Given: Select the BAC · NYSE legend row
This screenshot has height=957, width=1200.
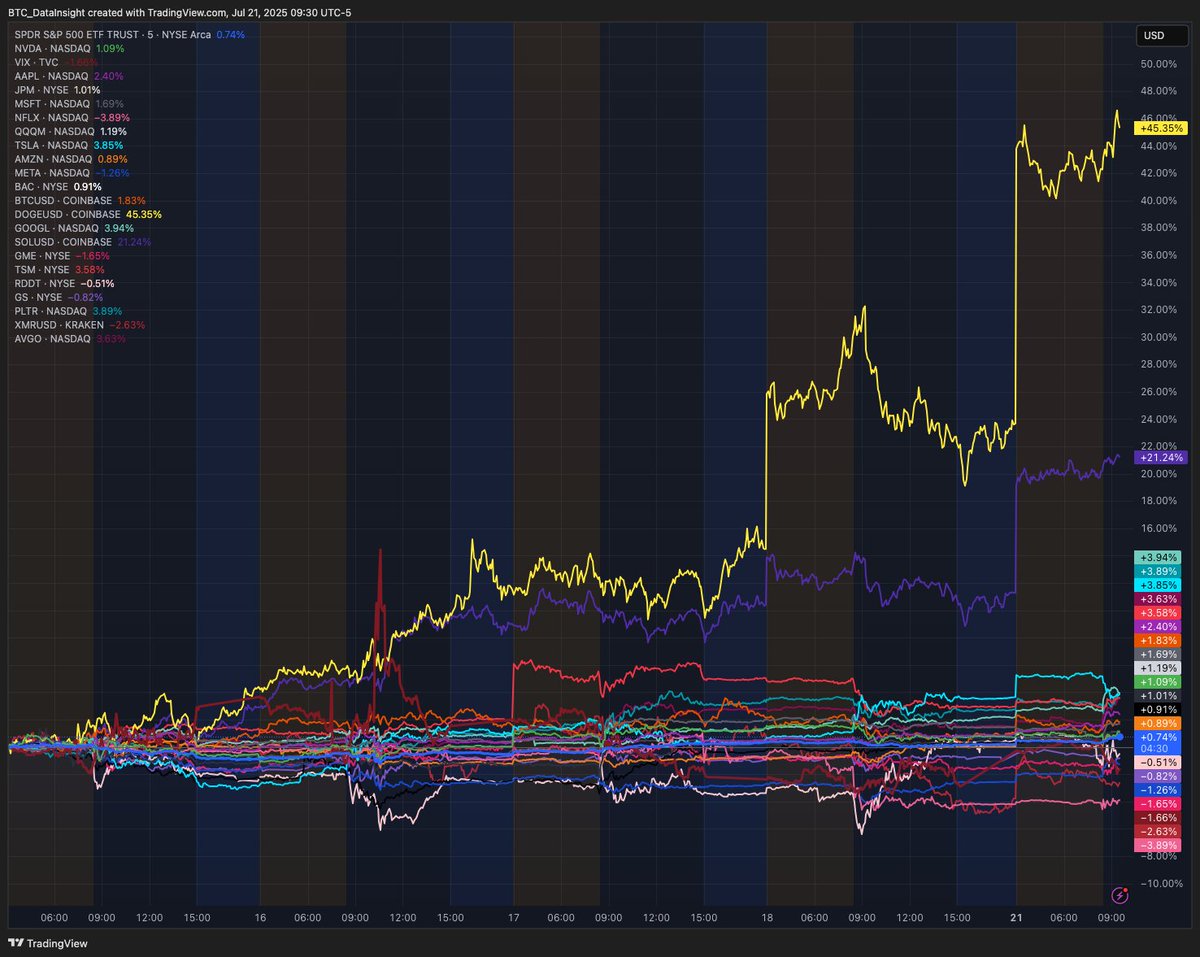Looking at the screenshot, I should pyautogui.click(x=58, y=187).
